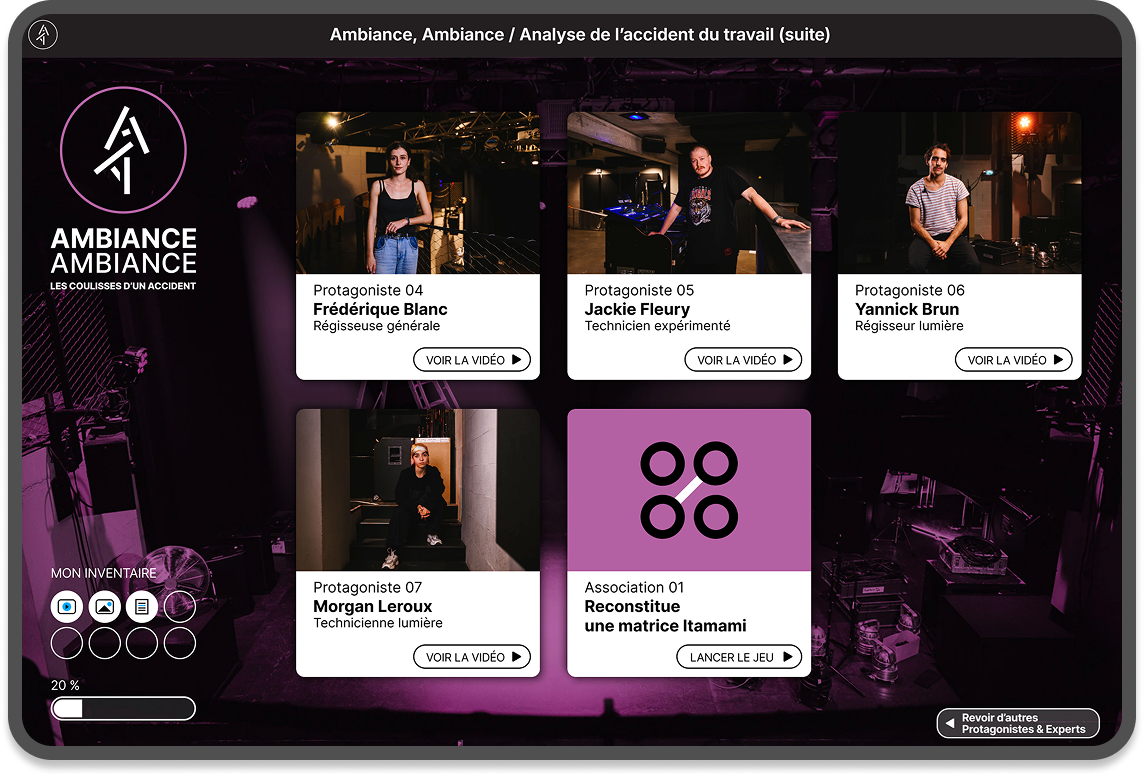
Task: Play the video for Frédérique Blanc
Action: pos(472,360)
